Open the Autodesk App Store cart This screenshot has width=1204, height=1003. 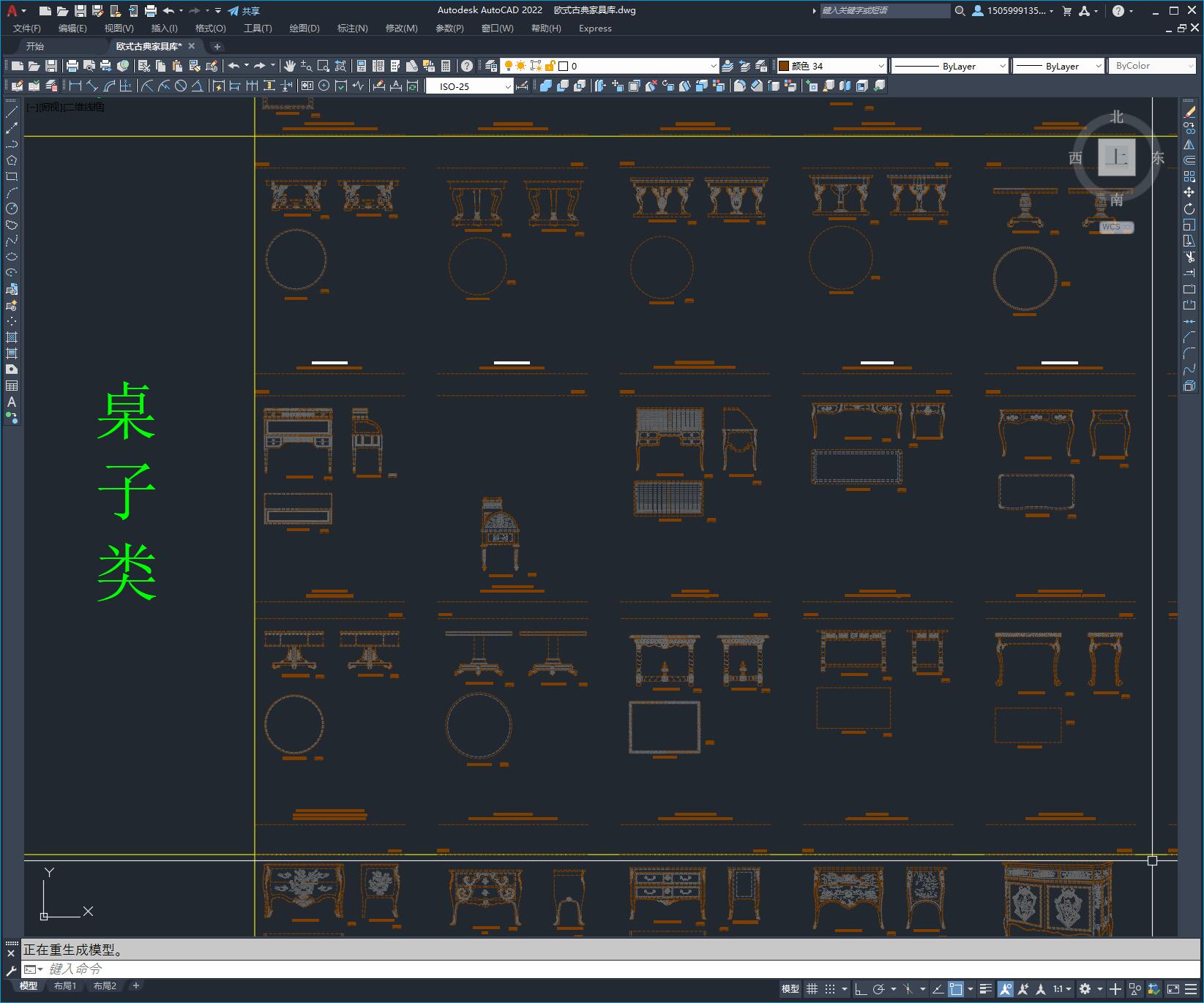[x=1066, y=11]
